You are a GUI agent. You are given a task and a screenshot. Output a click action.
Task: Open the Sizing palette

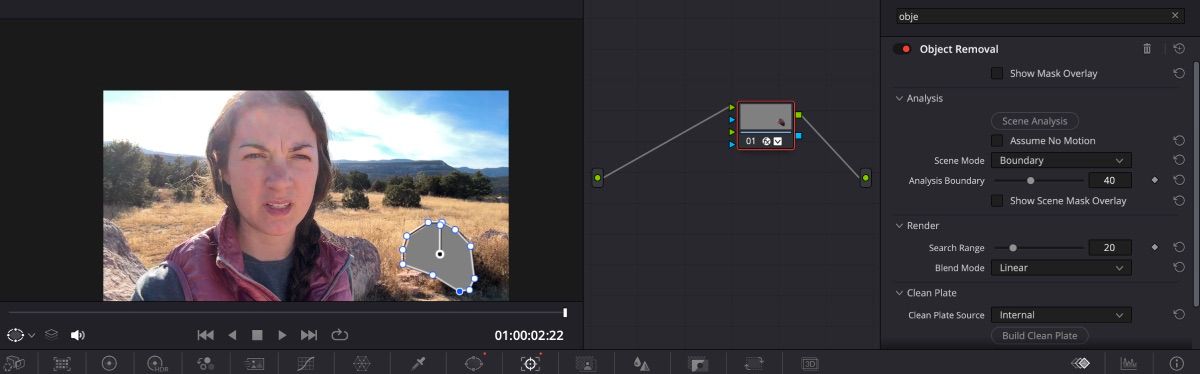[754, 364]
